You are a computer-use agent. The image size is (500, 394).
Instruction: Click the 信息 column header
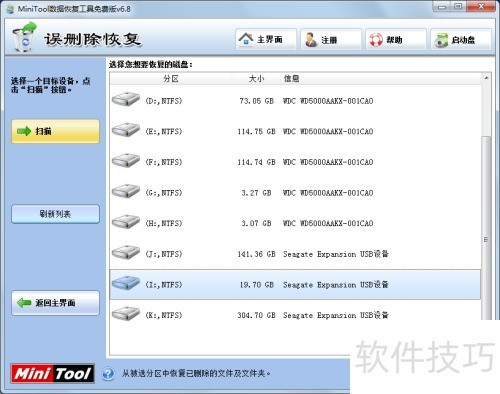point(291,79)
